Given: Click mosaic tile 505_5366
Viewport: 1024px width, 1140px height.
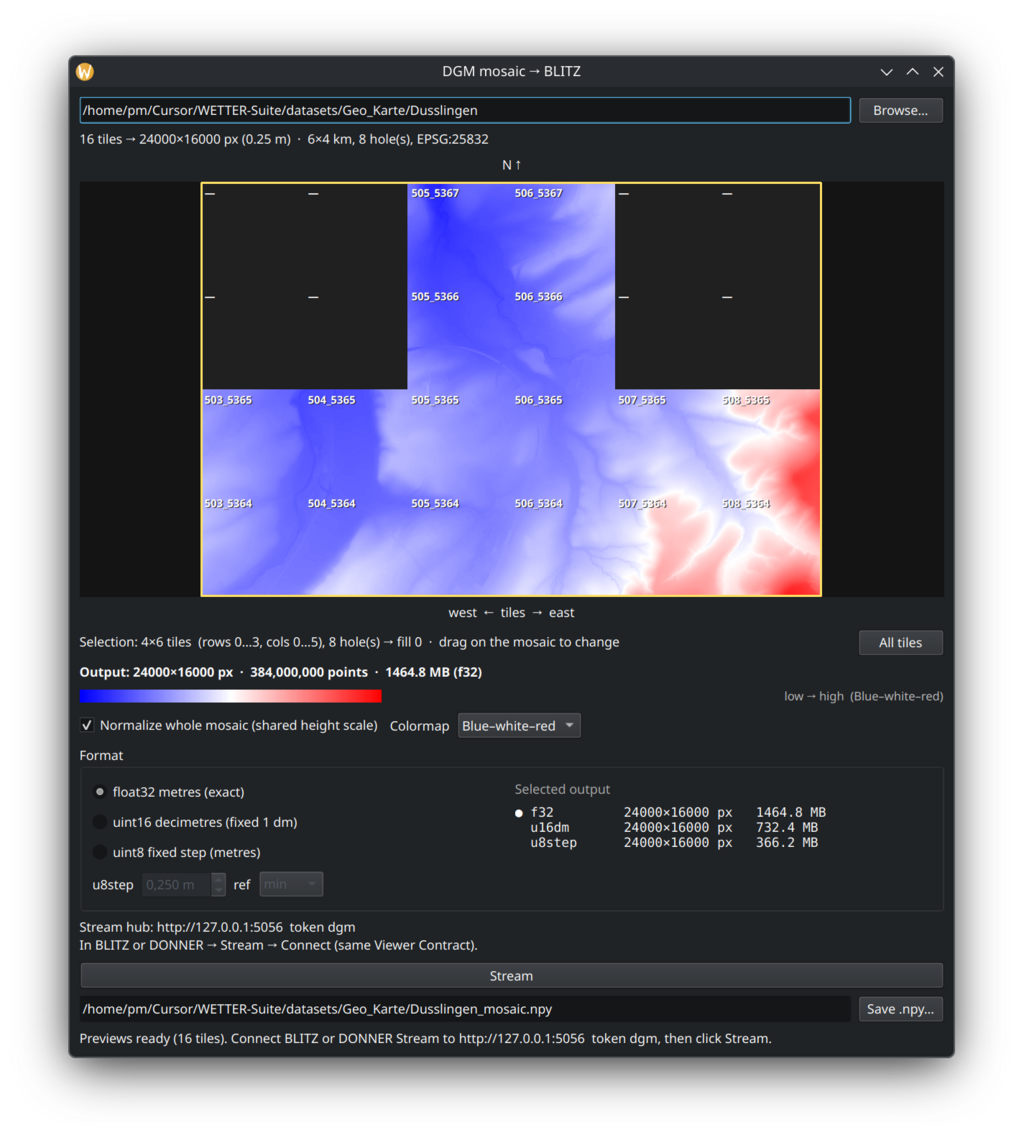Looking at the screenshot, I should 459,337.
